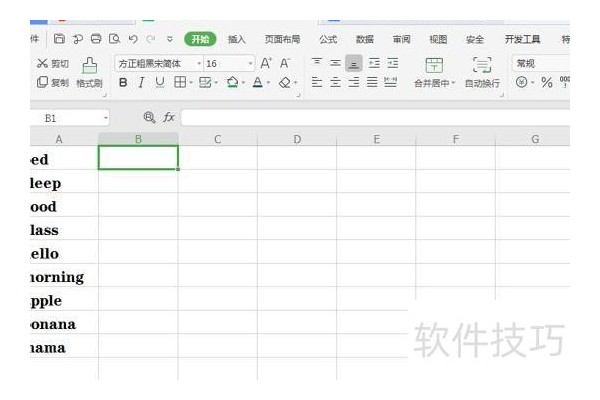
Task: Open 审阅 ribbon tab
Action: point(401,39)
